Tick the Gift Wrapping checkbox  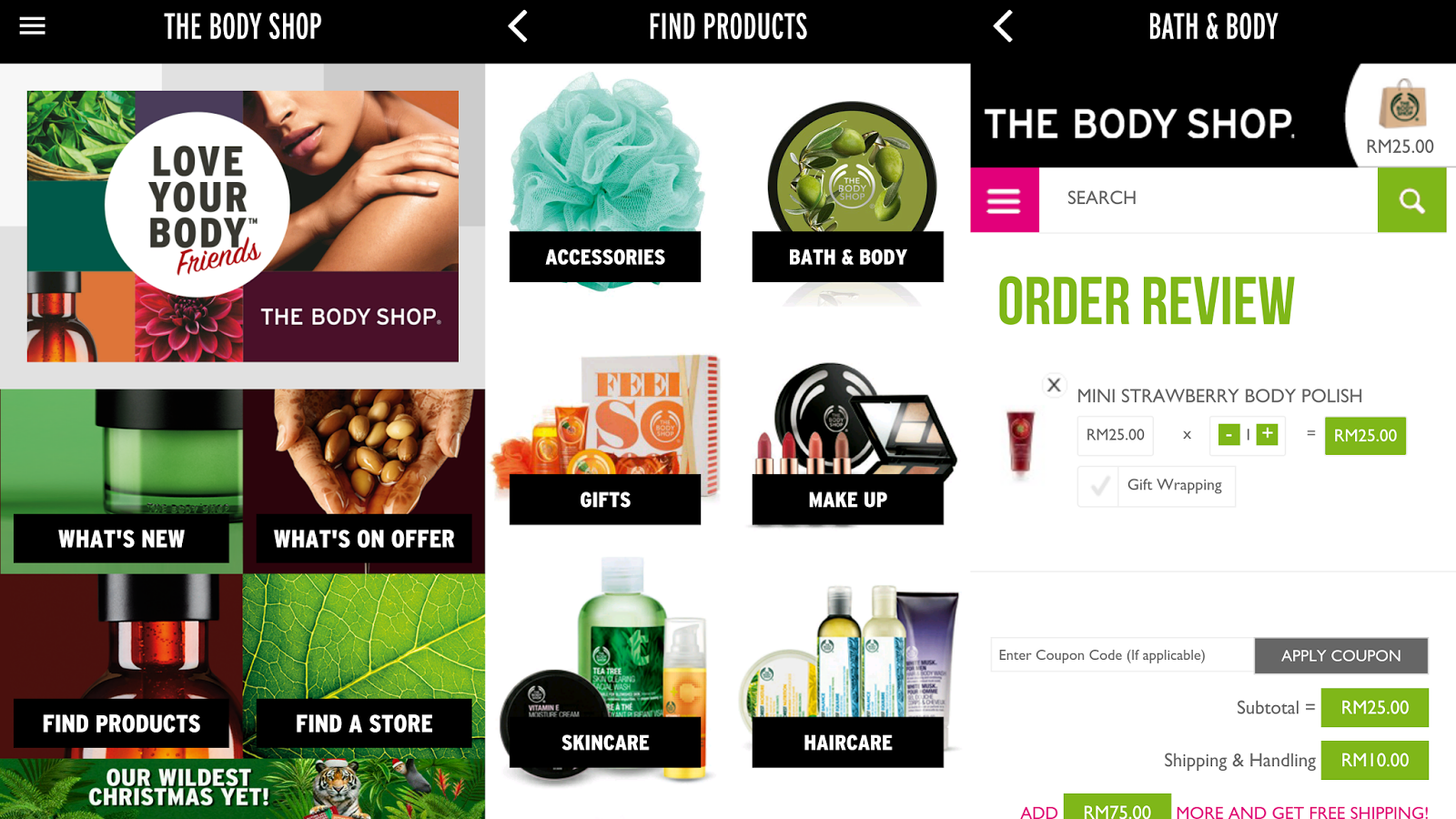click(x=1099, y=487)
